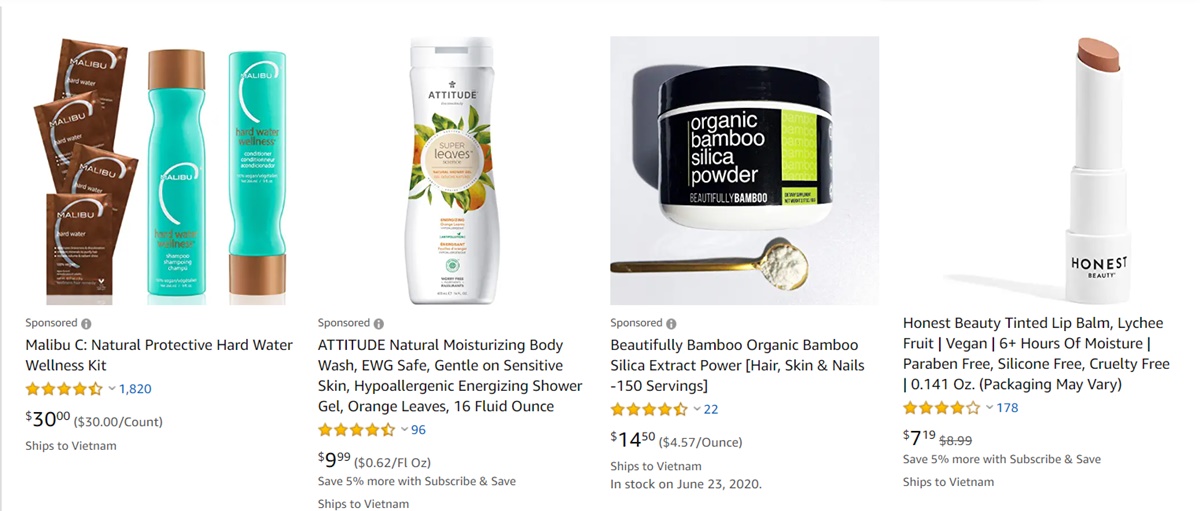Click the $7.19 price of Honest lip balm
Screen dimensions: 1200x511
click(x=919, y=438)
